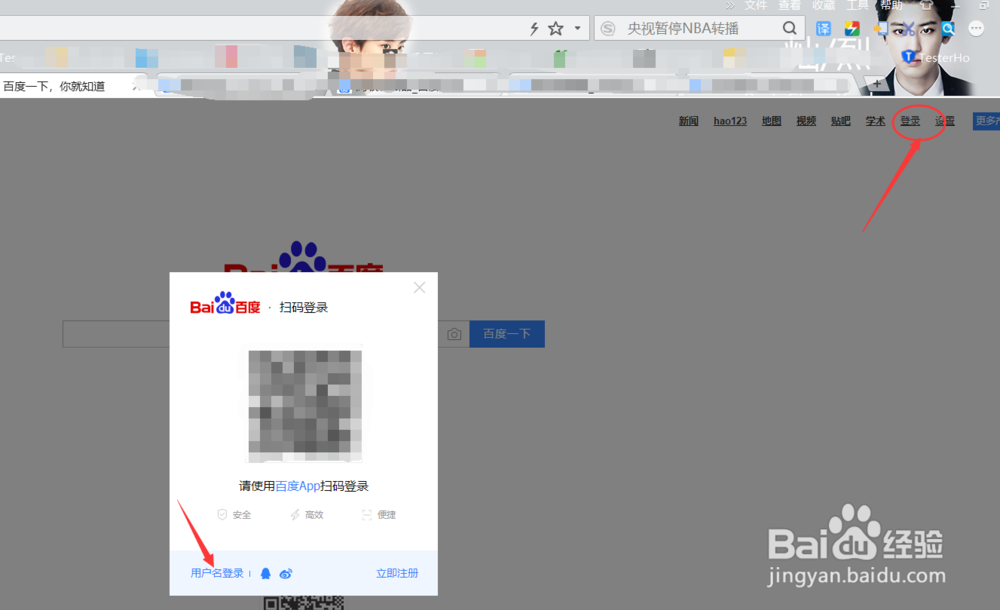Open the Google lightning extension icon

[851, 28]
